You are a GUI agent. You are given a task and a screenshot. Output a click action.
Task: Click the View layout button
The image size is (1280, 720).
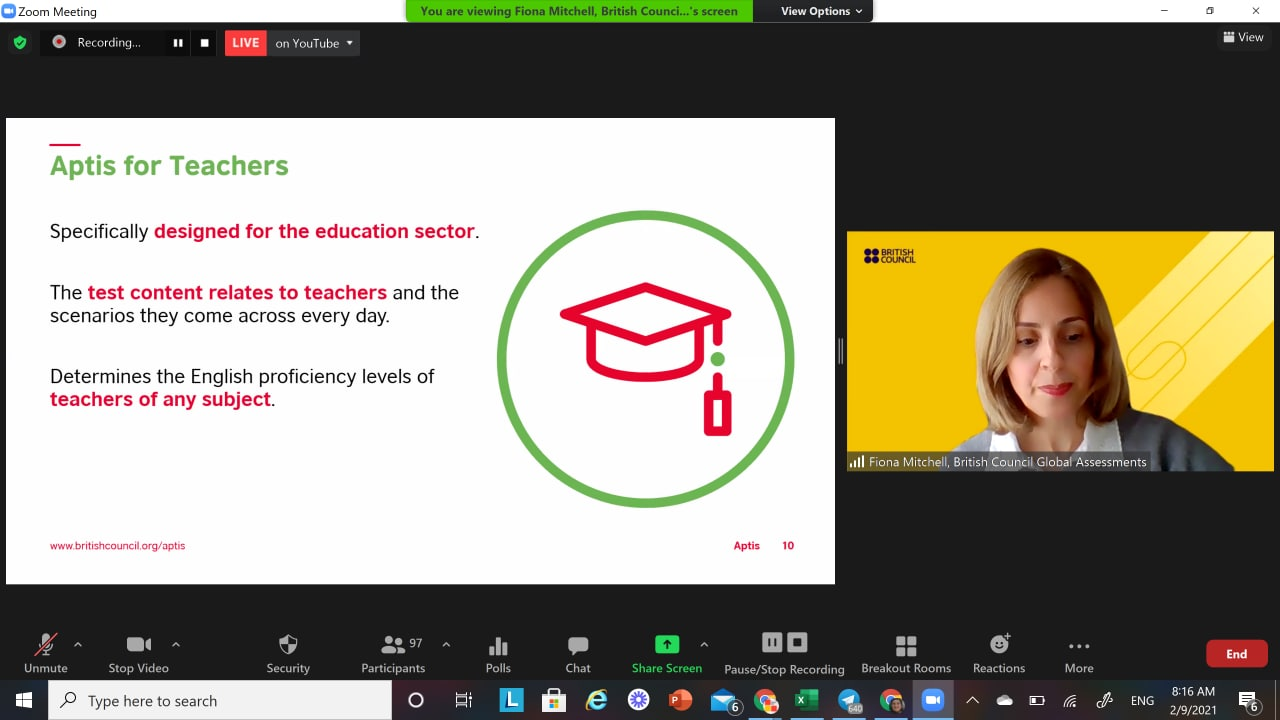[1243, 37]
